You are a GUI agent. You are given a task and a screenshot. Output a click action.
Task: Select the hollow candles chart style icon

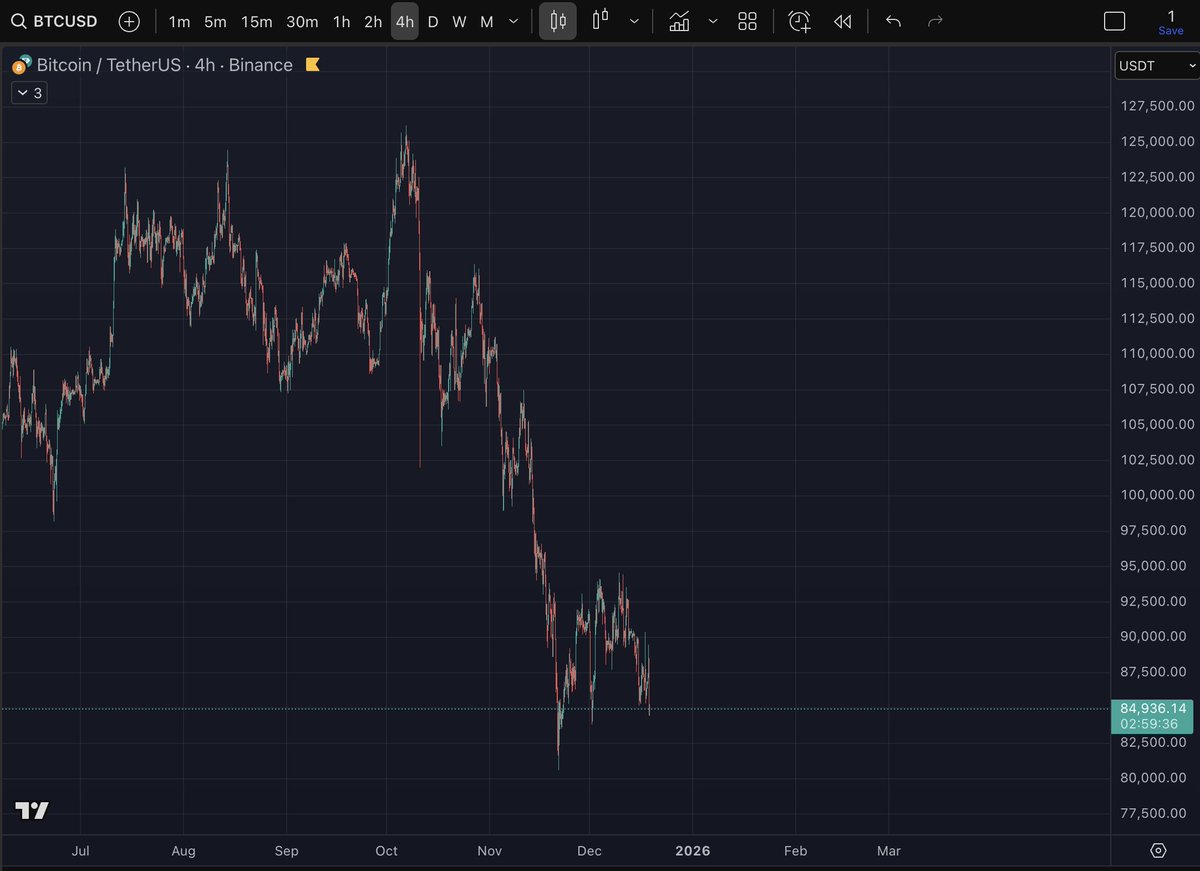[600, 21]
